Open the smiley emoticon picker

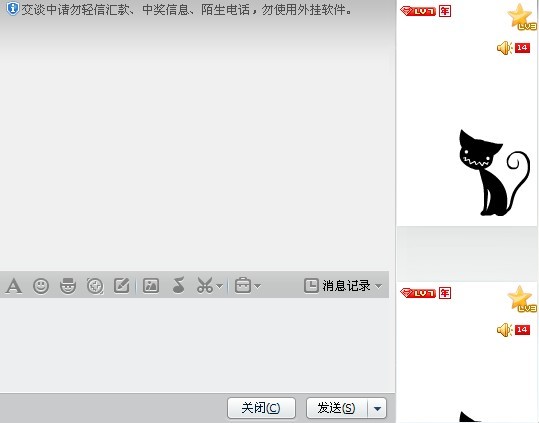(x=41, y=286)
